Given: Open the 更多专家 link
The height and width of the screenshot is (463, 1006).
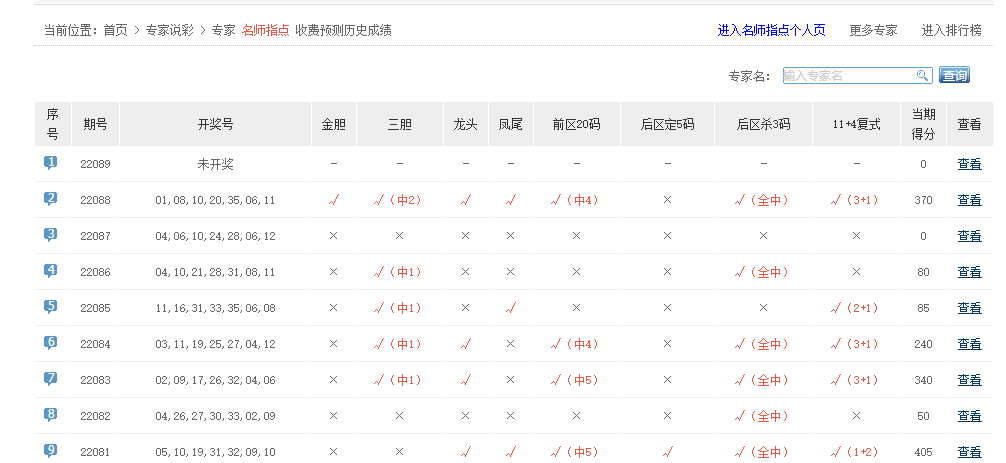Looking at the screenshot, I should pos(873,30).
